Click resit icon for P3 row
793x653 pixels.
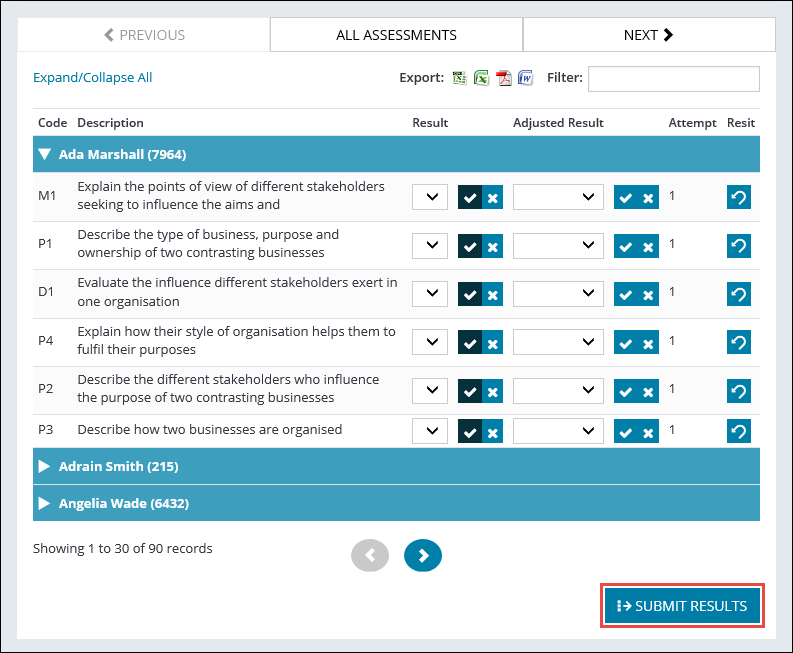(x=739, y=431)
